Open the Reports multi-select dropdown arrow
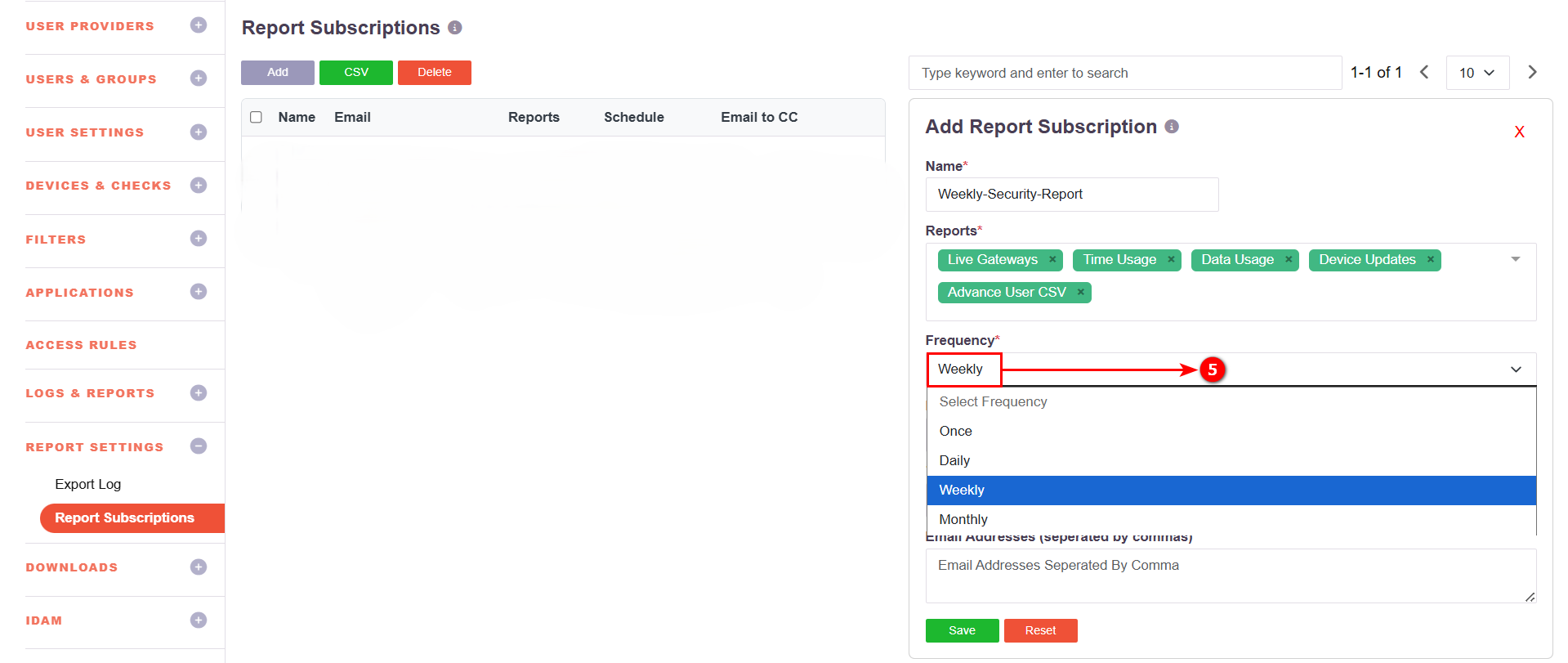 (1515, 259)
